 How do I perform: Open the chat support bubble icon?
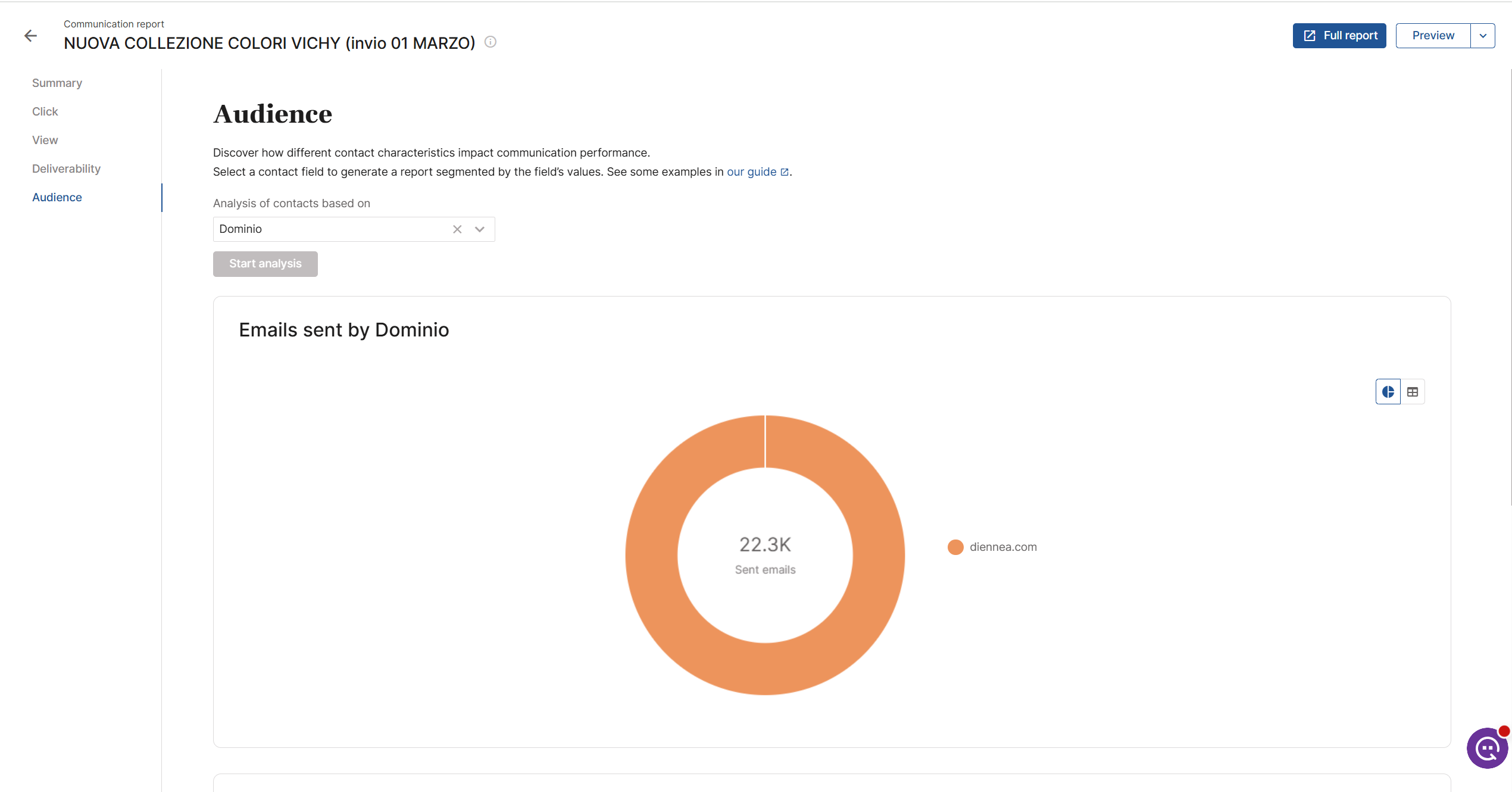[1487, 748]
